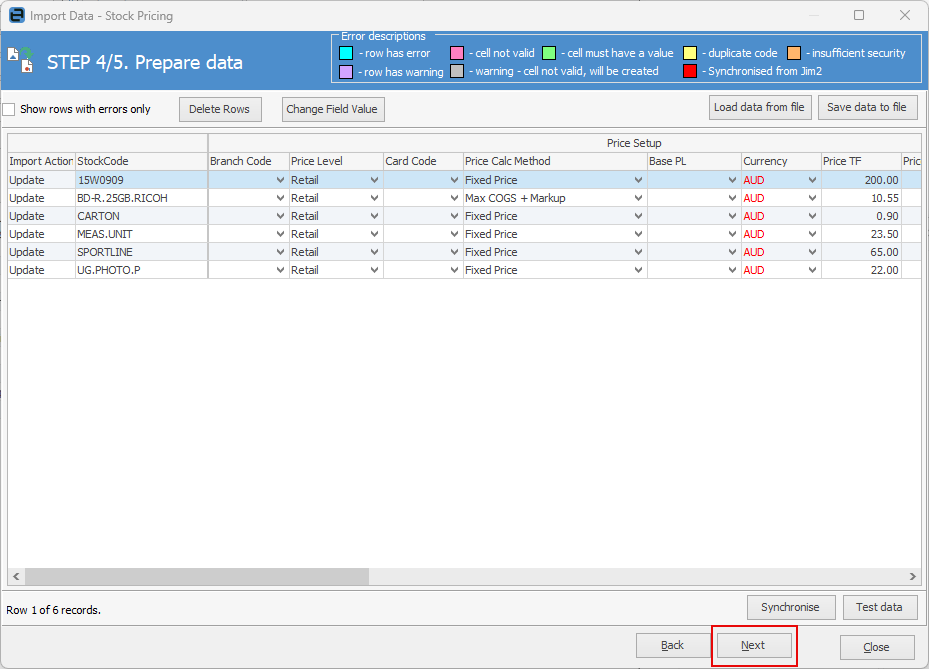The width and height of the screenshot is (929, 669).
Task: Click the Jim2 app icon in title bar
Action: [x=16, y=15]
